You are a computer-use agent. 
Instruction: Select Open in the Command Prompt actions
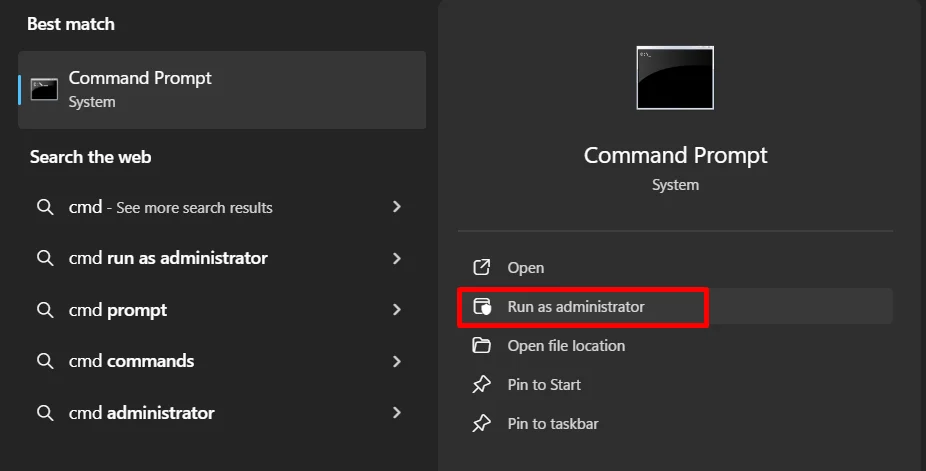tap(675, 267)
